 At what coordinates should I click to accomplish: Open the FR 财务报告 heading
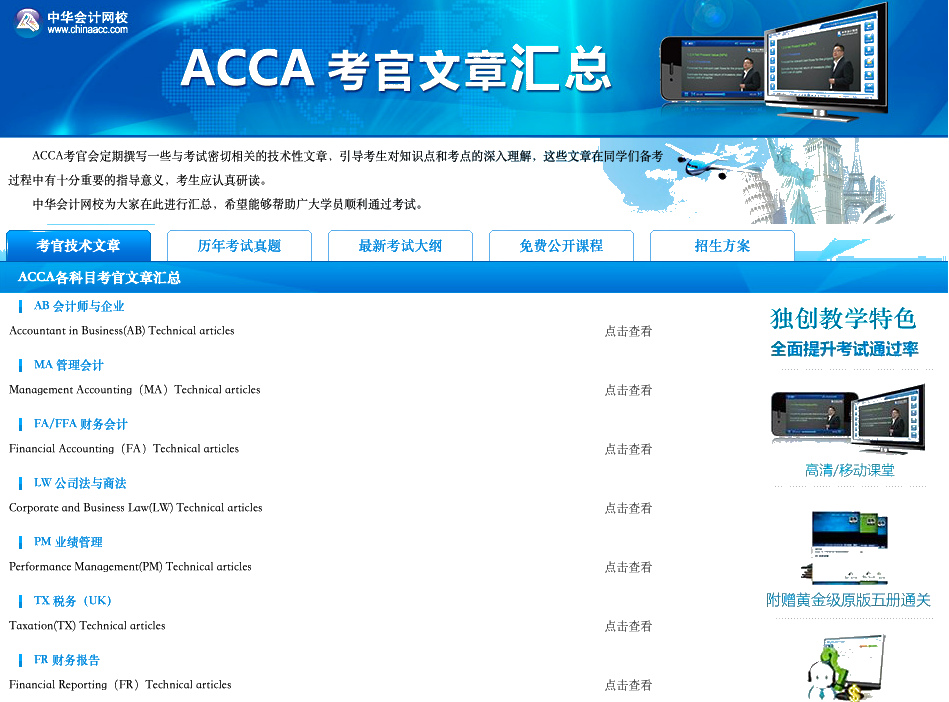[67, 660]
